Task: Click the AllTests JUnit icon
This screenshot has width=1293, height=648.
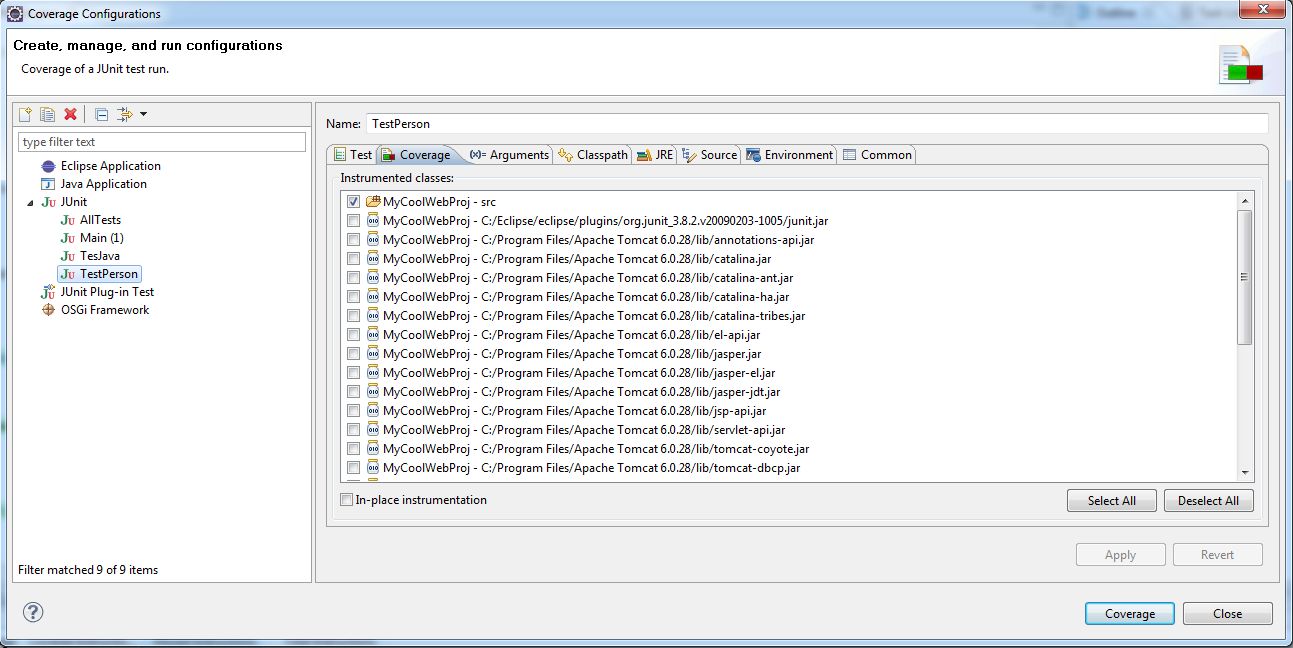Action: (68, 220)
